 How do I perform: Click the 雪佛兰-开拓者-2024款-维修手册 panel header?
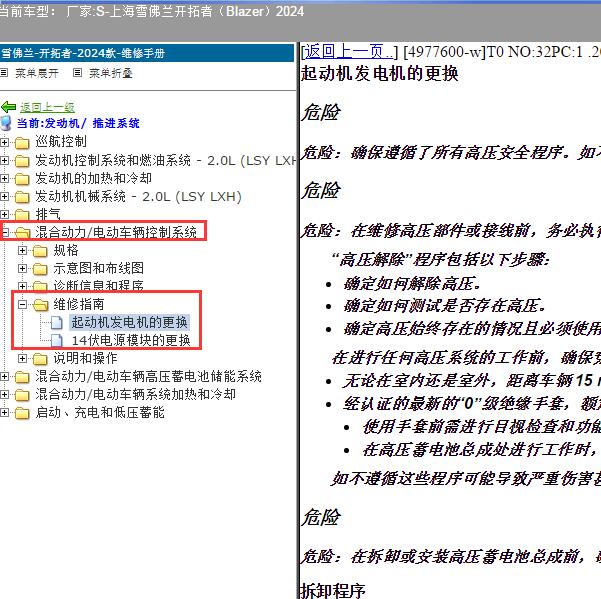147,53
